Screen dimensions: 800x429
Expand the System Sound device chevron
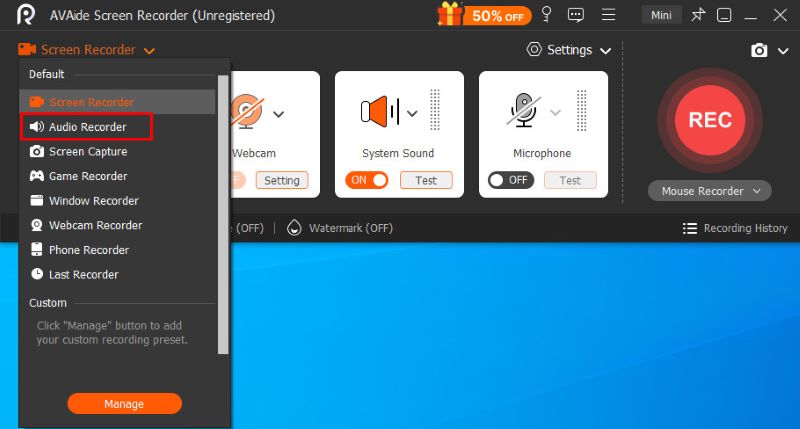click(412, 113)
